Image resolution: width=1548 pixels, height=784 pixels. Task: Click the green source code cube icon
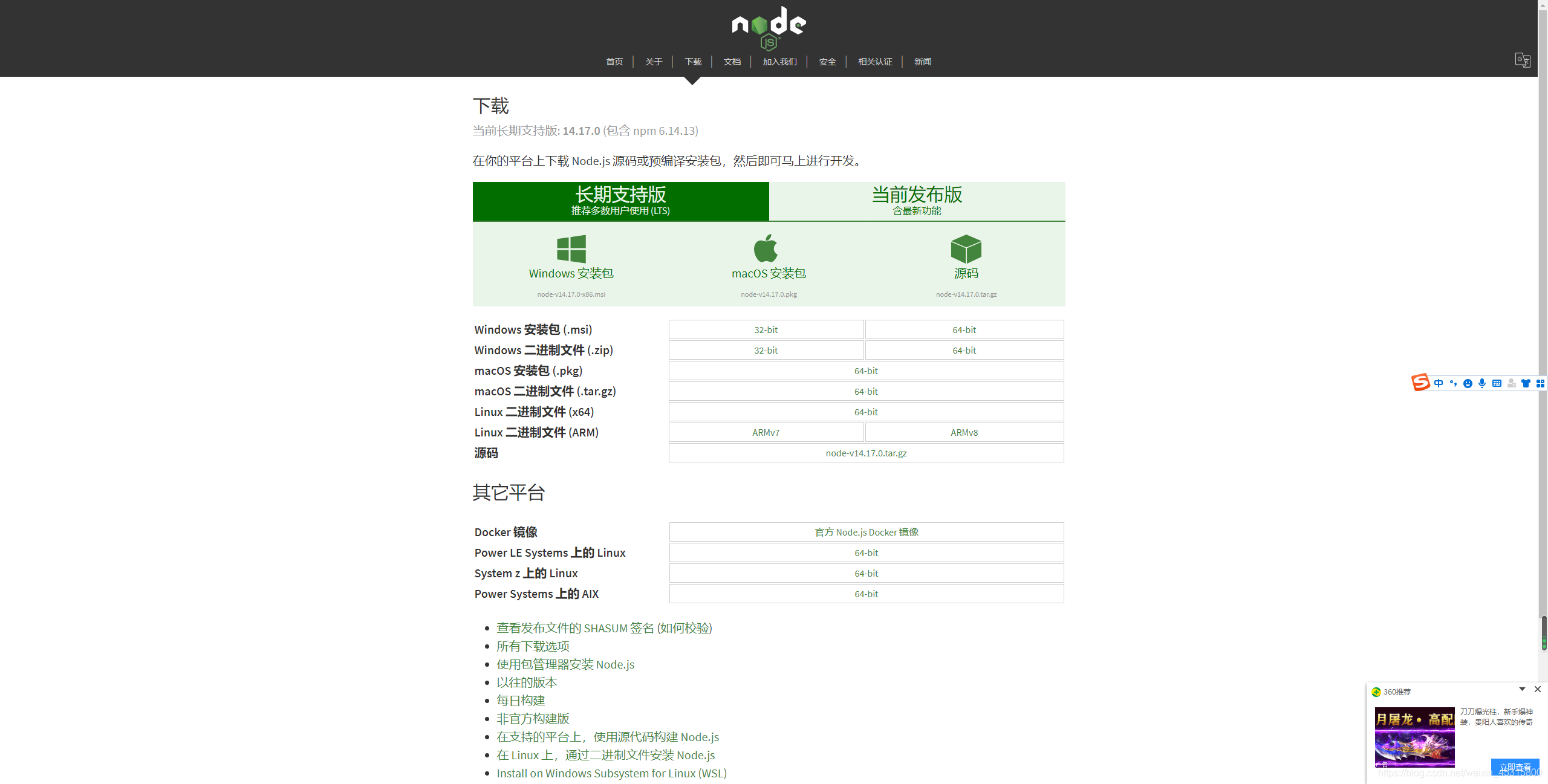click(966, 248)
